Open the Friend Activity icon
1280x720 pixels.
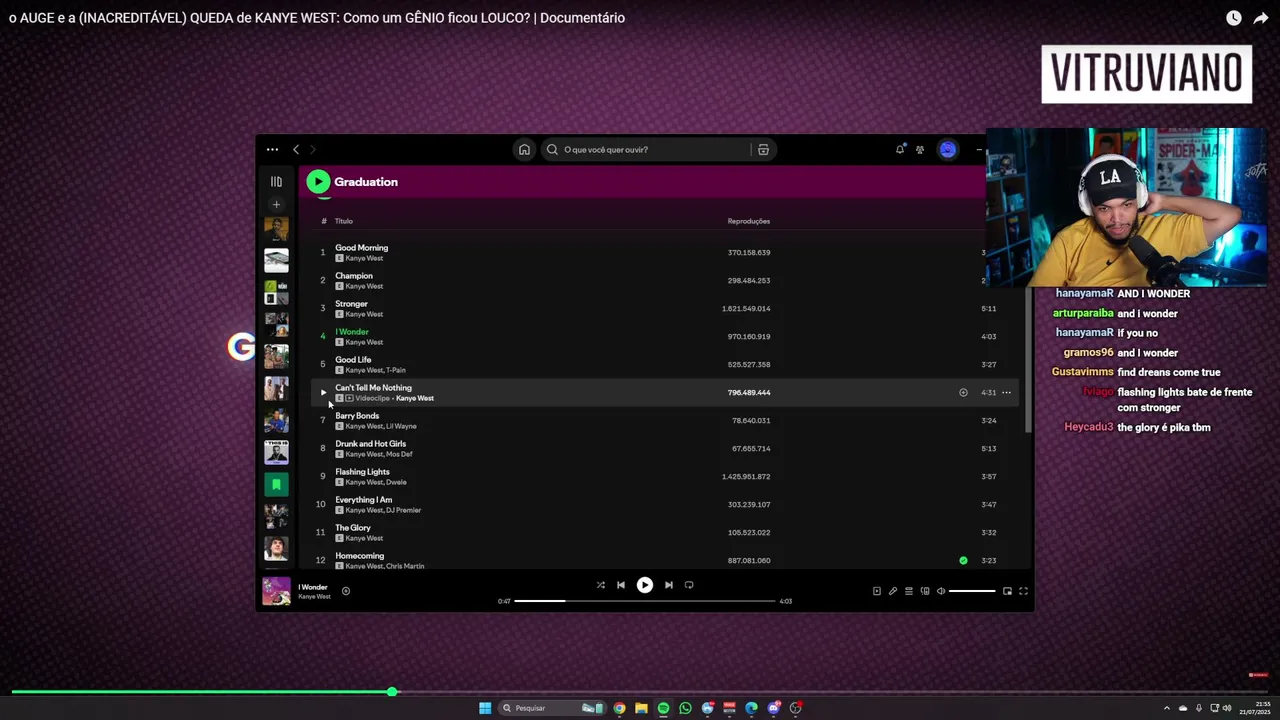(920, 150)
